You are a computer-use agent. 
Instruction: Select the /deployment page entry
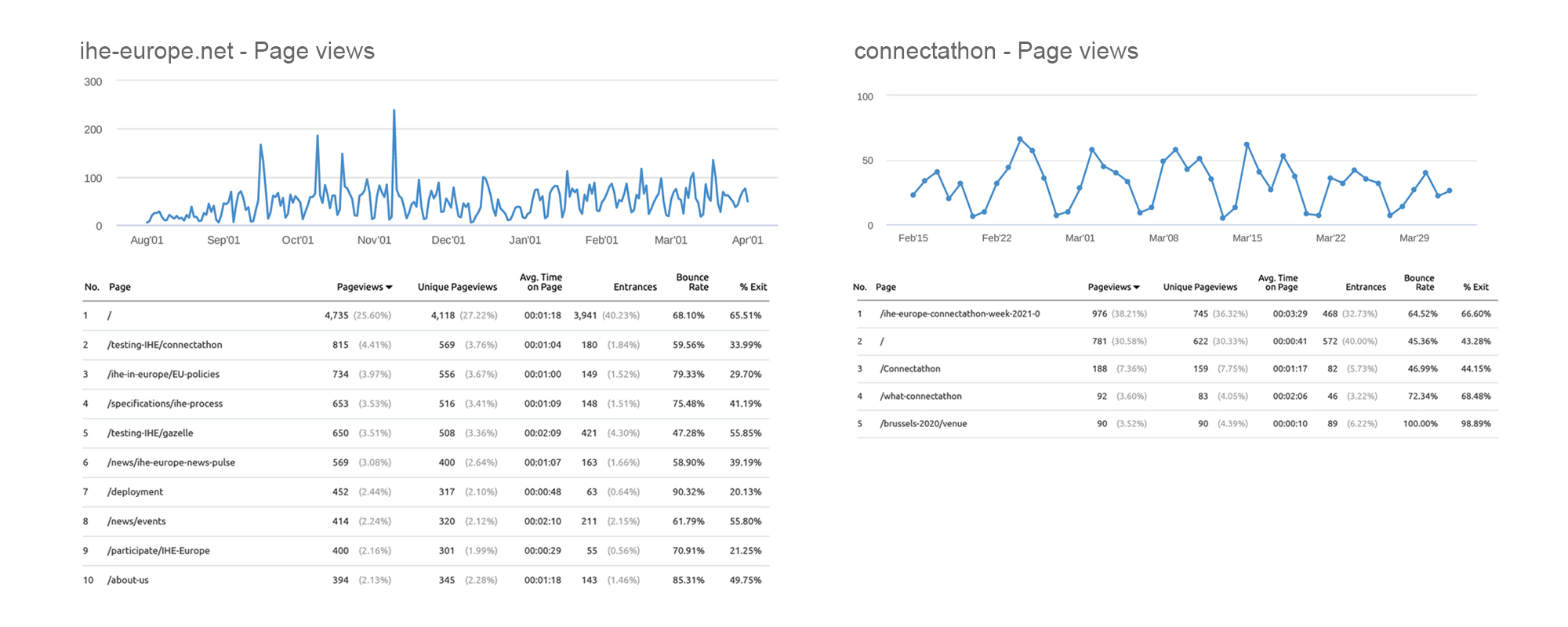[x=135, y=492]
